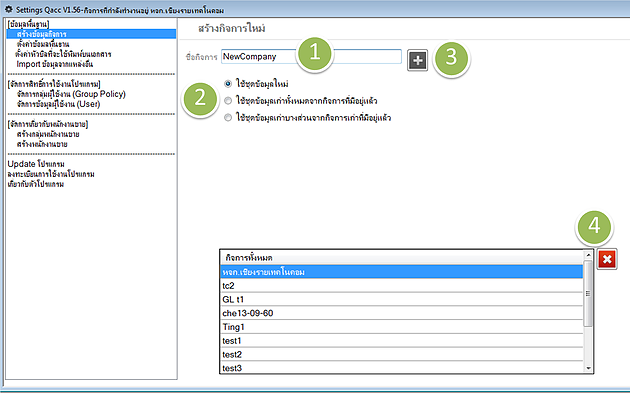Open Import ข้อมูลจากแหล่งอื่น menu entry

(x=55, y=64)
